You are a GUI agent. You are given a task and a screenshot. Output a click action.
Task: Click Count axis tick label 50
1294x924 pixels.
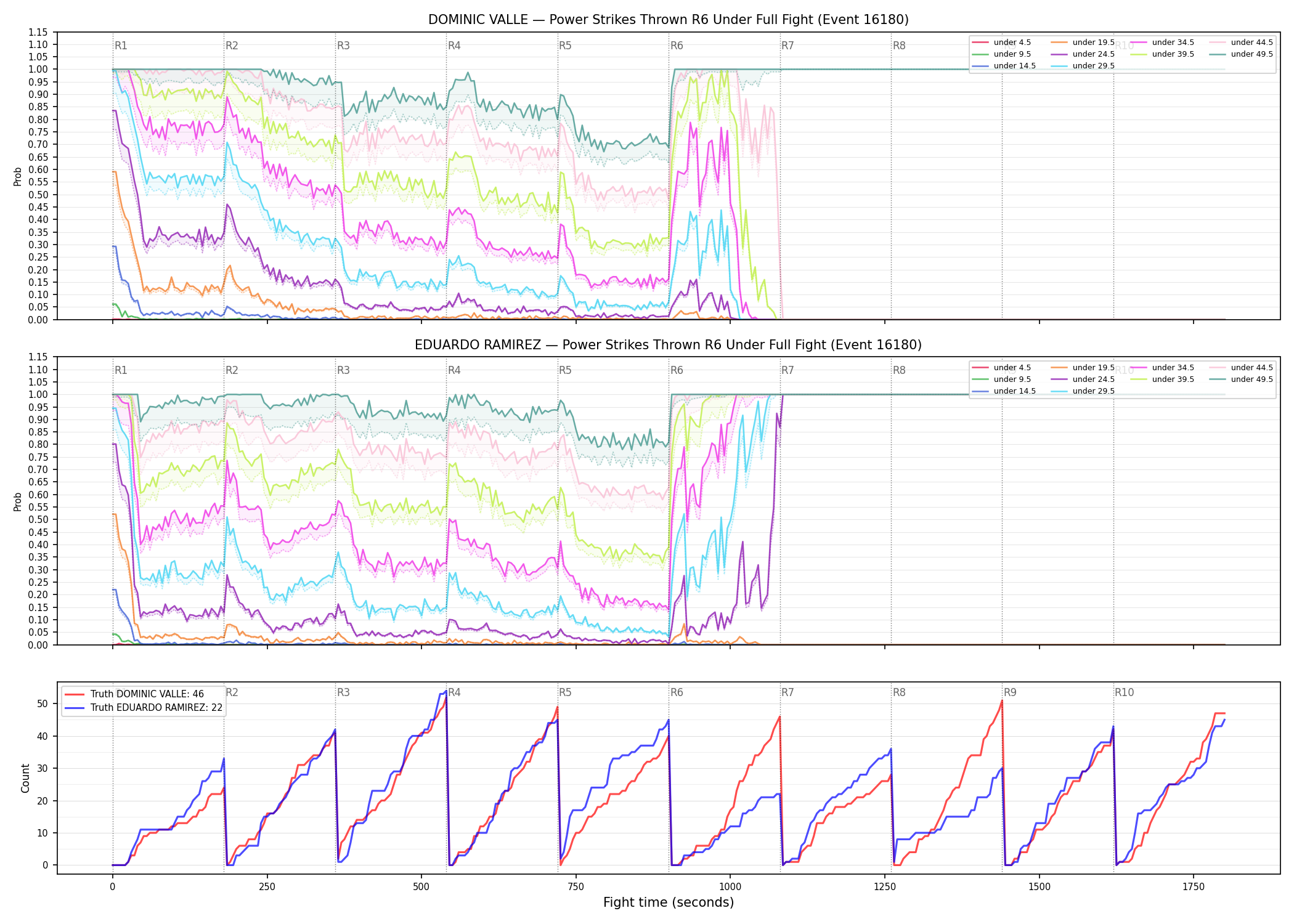pos(43,704)
